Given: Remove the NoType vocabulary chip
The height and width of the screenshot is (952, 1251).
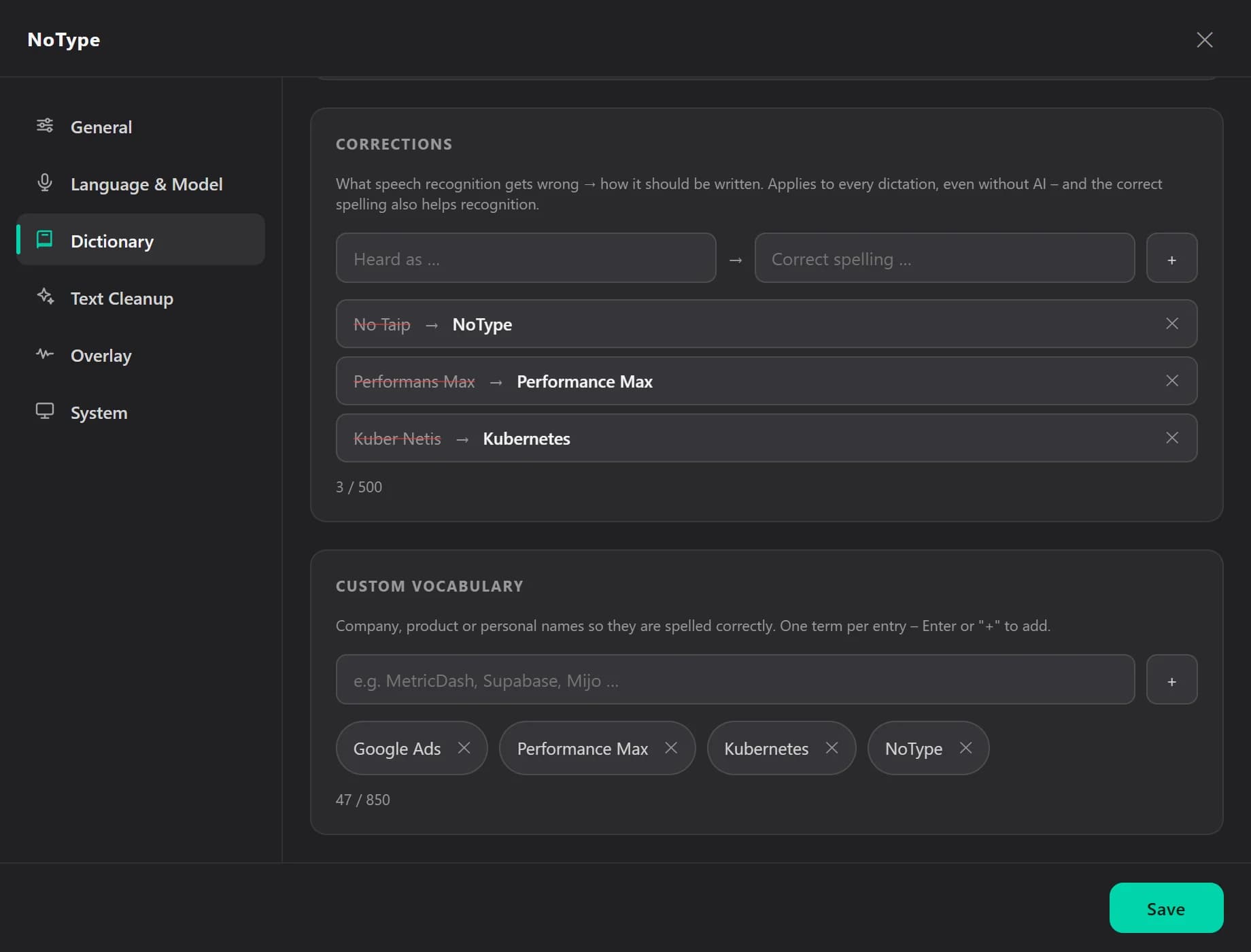Looking at the screenshot, I should click(x=965, y=748).
